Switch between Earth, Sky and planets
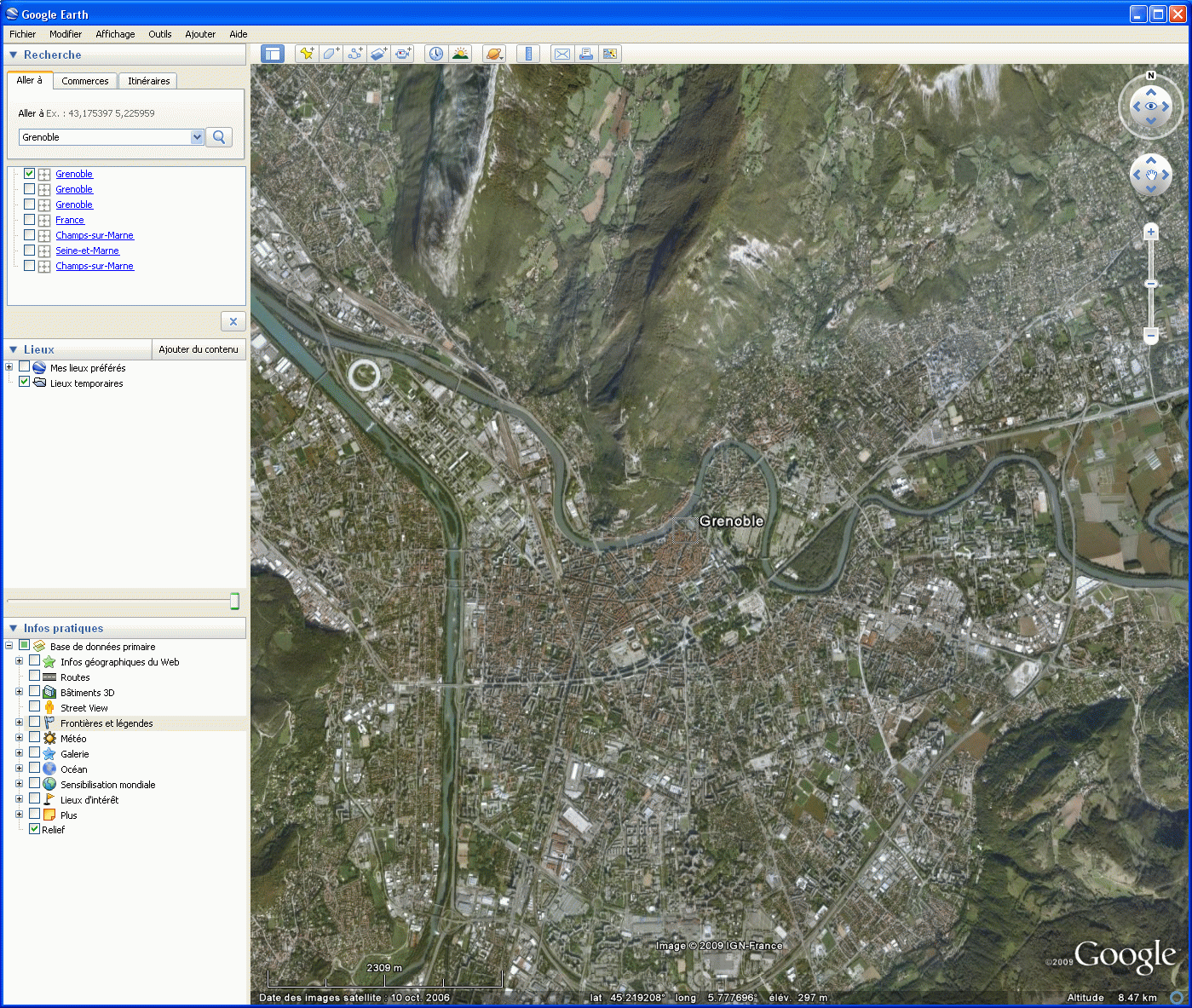1192x1008 pixels. coord(494,54)
